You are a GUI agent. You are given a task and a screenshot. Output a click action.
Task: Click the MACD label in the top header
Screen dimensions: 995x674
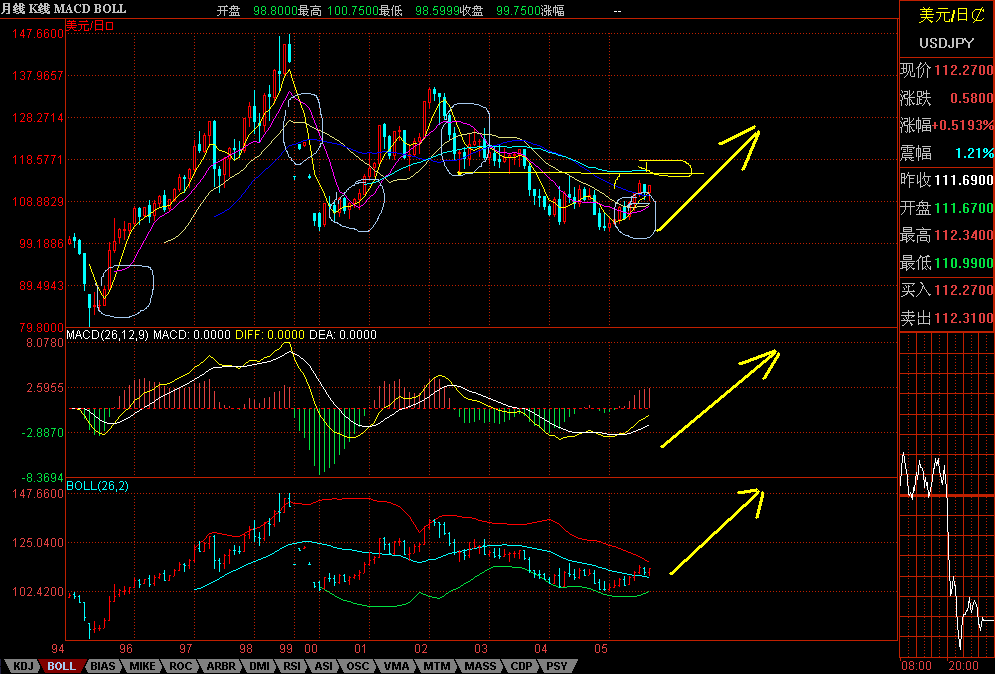pyautogui.click(x=72, y=9)
